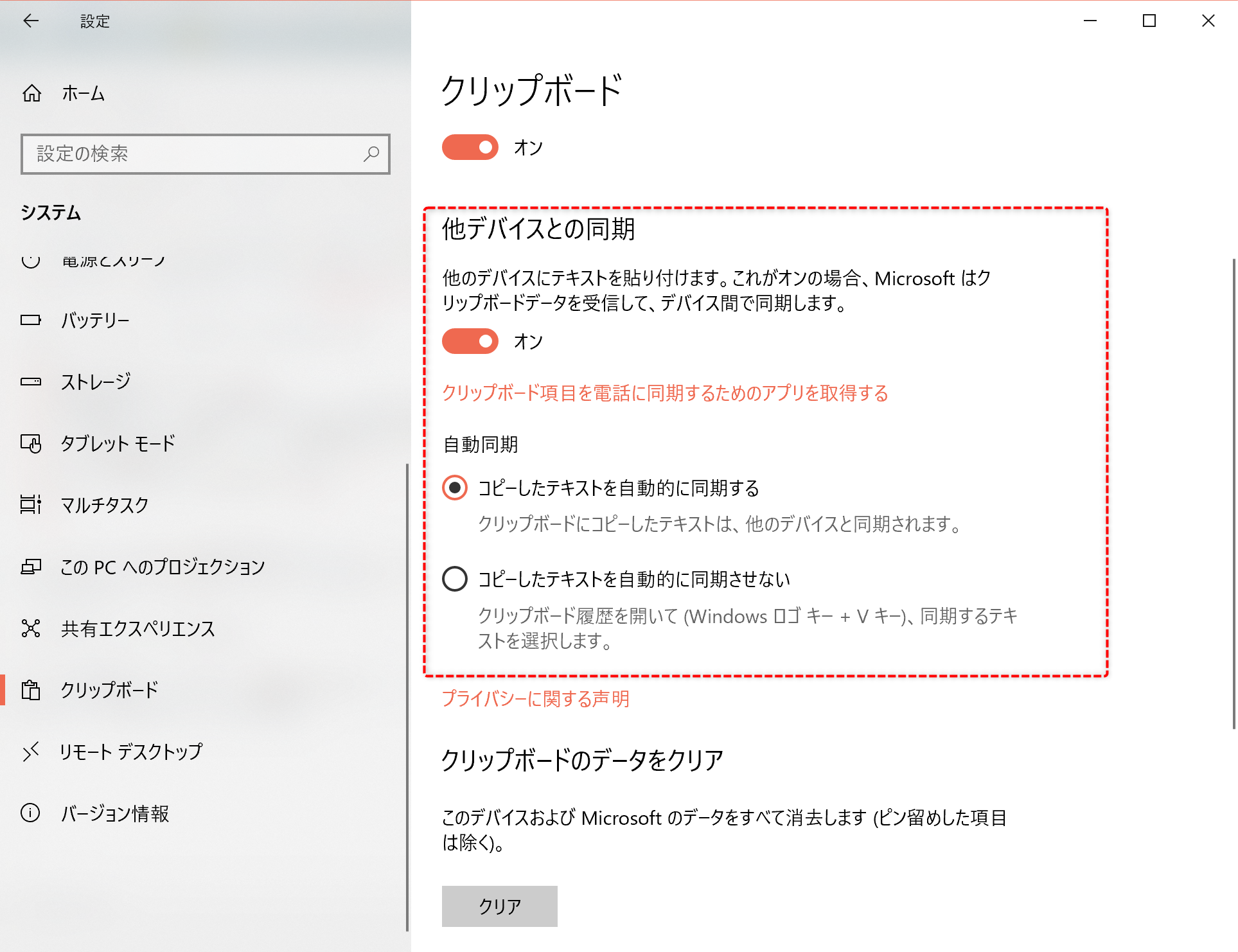Click the search magnifier icon

click(x=371, y=154)
